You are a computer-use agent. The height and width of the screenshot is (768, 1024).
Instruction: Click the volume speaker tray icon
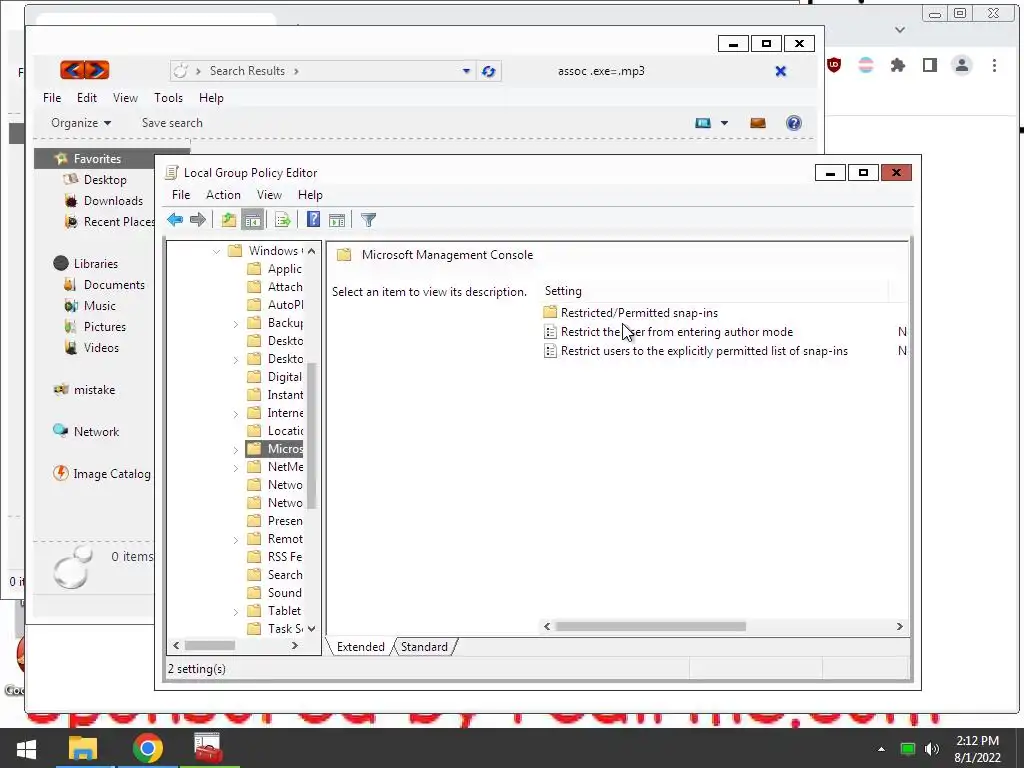[933, 749]
